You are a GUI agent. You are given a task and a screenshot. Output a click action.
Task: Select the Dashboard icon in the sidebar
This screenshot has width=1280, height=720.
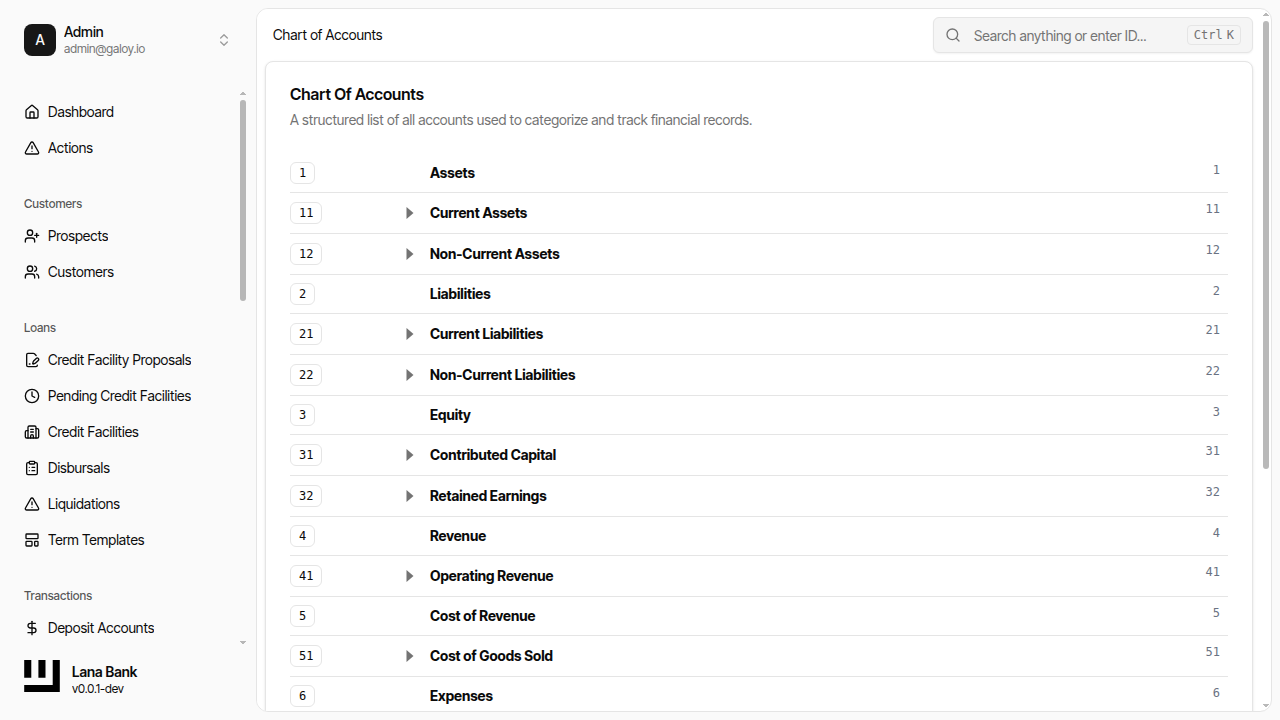(31, 111)
